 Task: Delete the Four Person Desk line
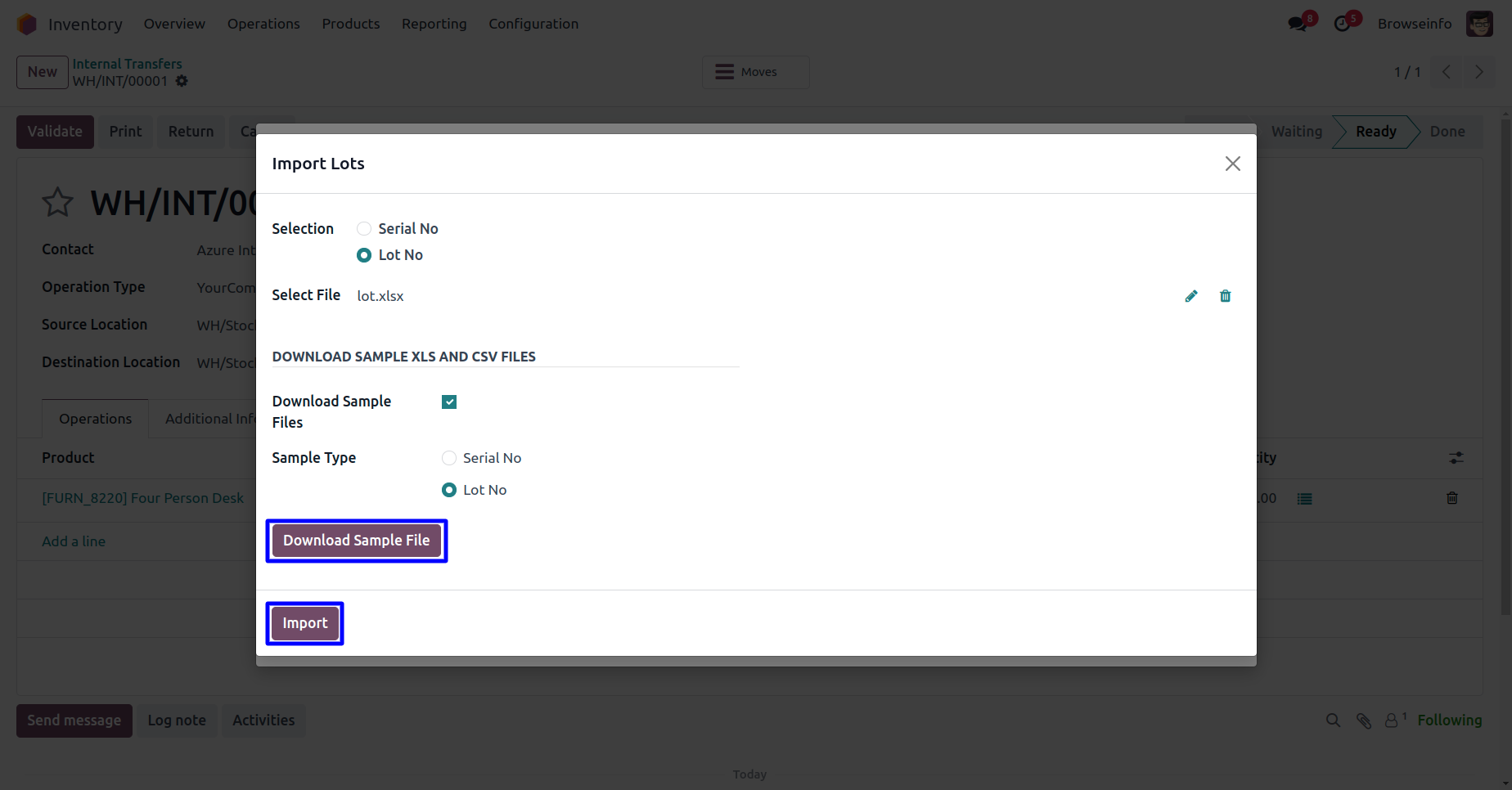1451,498
